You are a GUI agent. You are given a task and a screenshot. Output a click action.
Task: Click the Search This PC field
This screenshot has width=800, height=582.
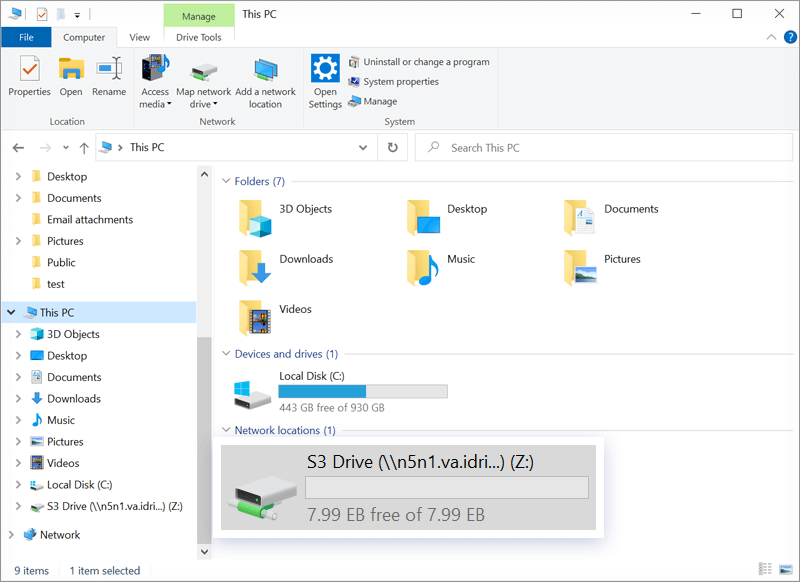coord(604,148)
